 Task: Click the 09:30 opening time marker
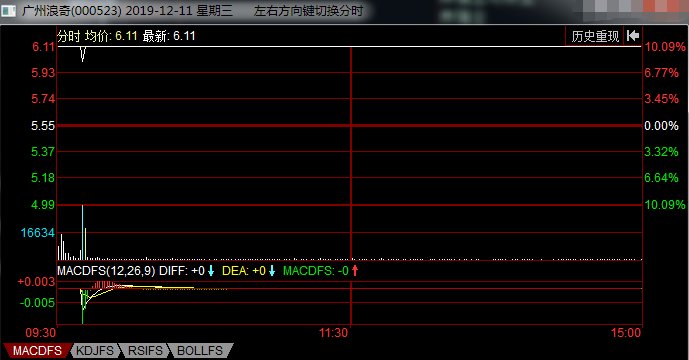(40, 333)
